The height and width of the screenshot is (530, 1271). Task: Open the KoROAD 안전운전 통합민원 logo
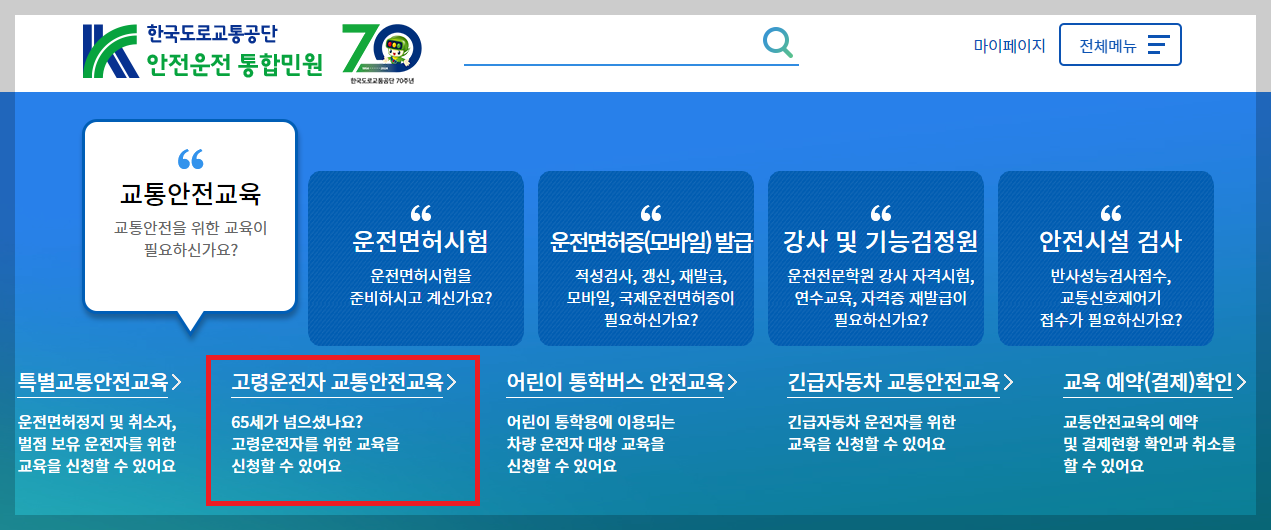point(205,50)
